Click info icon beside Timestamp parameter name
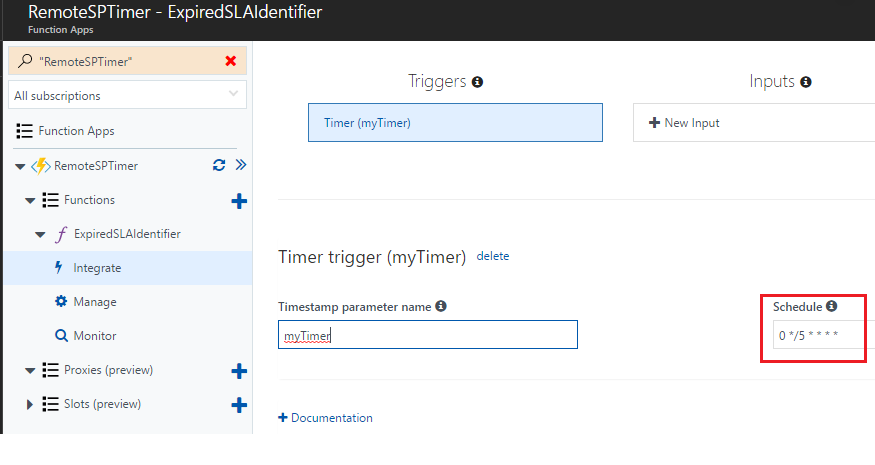Viewport: 875px width, 465px height. click(441, 306)
